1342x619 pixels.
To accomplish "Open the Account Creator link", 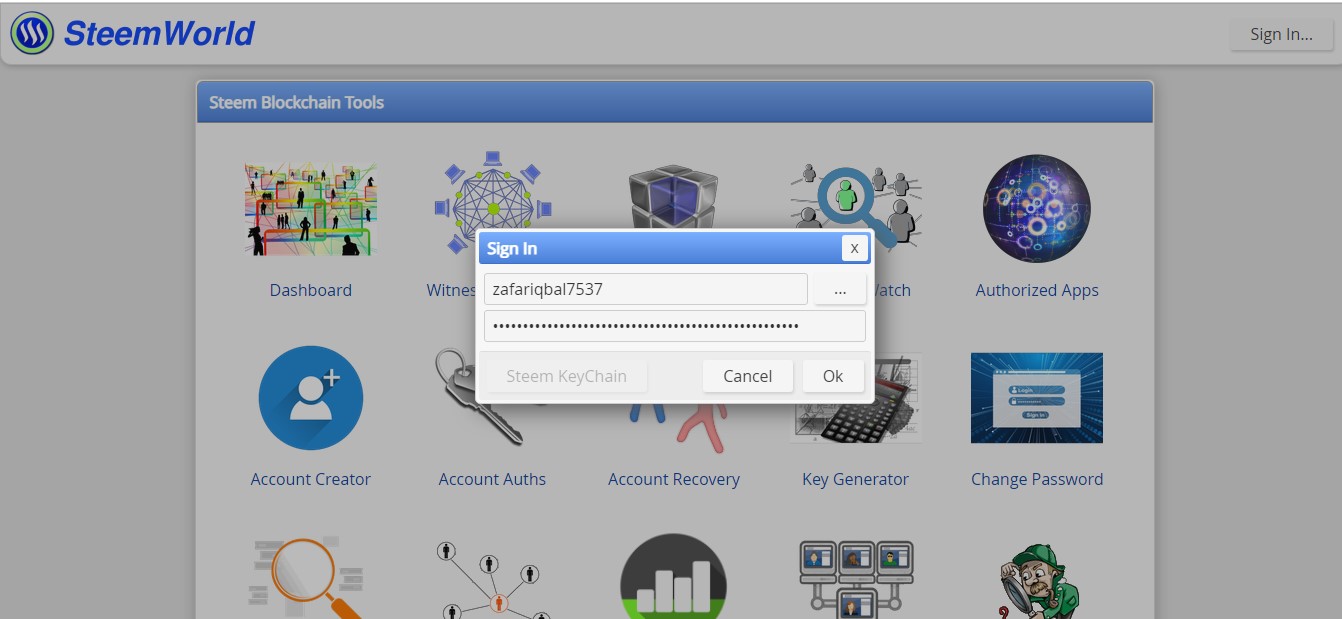I will pos(310,479).
